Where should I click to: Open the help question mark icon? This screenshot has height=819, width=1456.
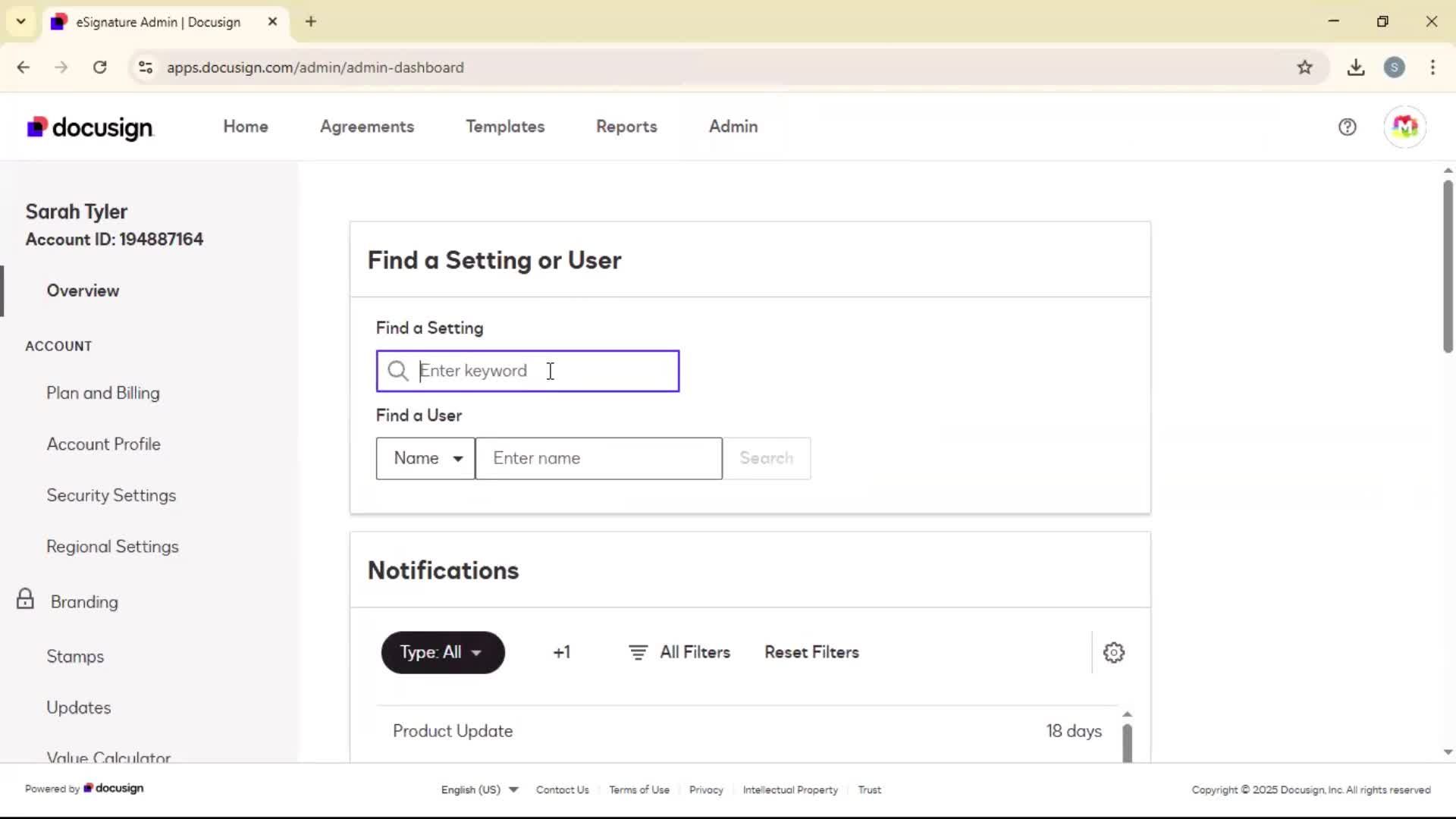1347,127
